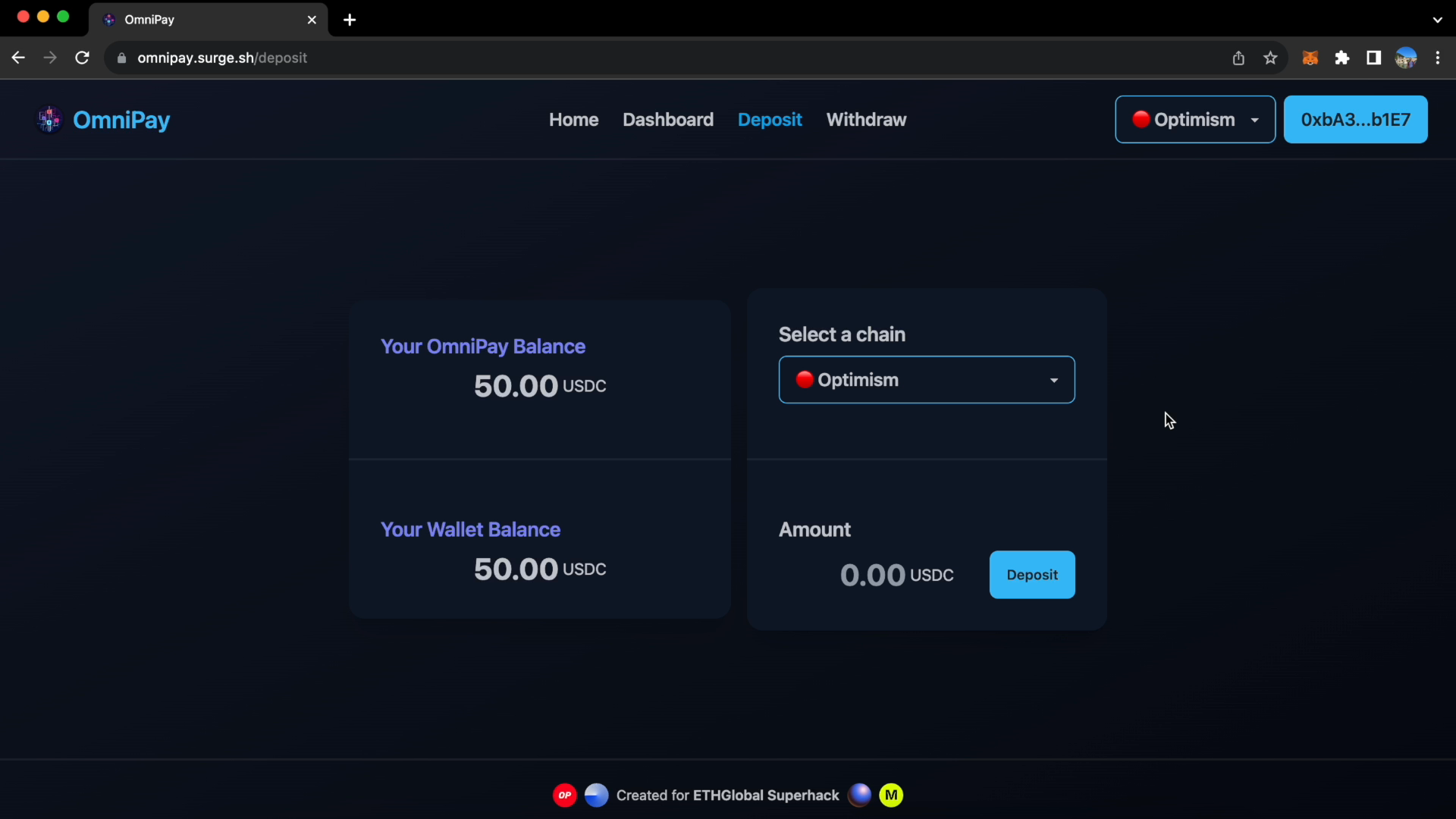Open the Chrome three-dot menu
Viewport: 1456px width, 819px height.
tap(1438, 58)
